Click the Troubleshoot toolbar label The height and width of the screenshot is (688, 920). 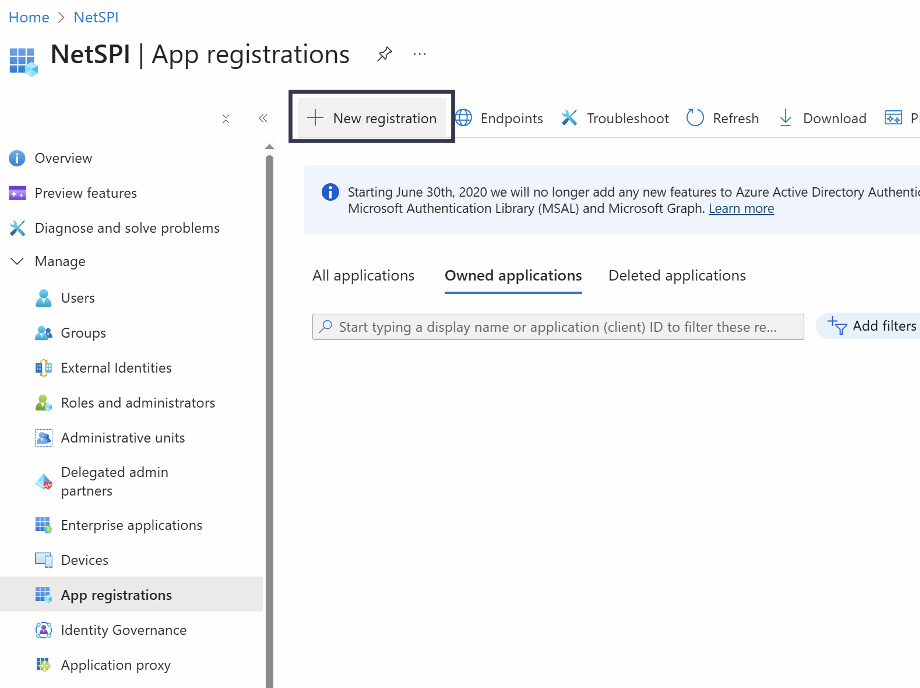pyautogui.click(x=628, y=118)
